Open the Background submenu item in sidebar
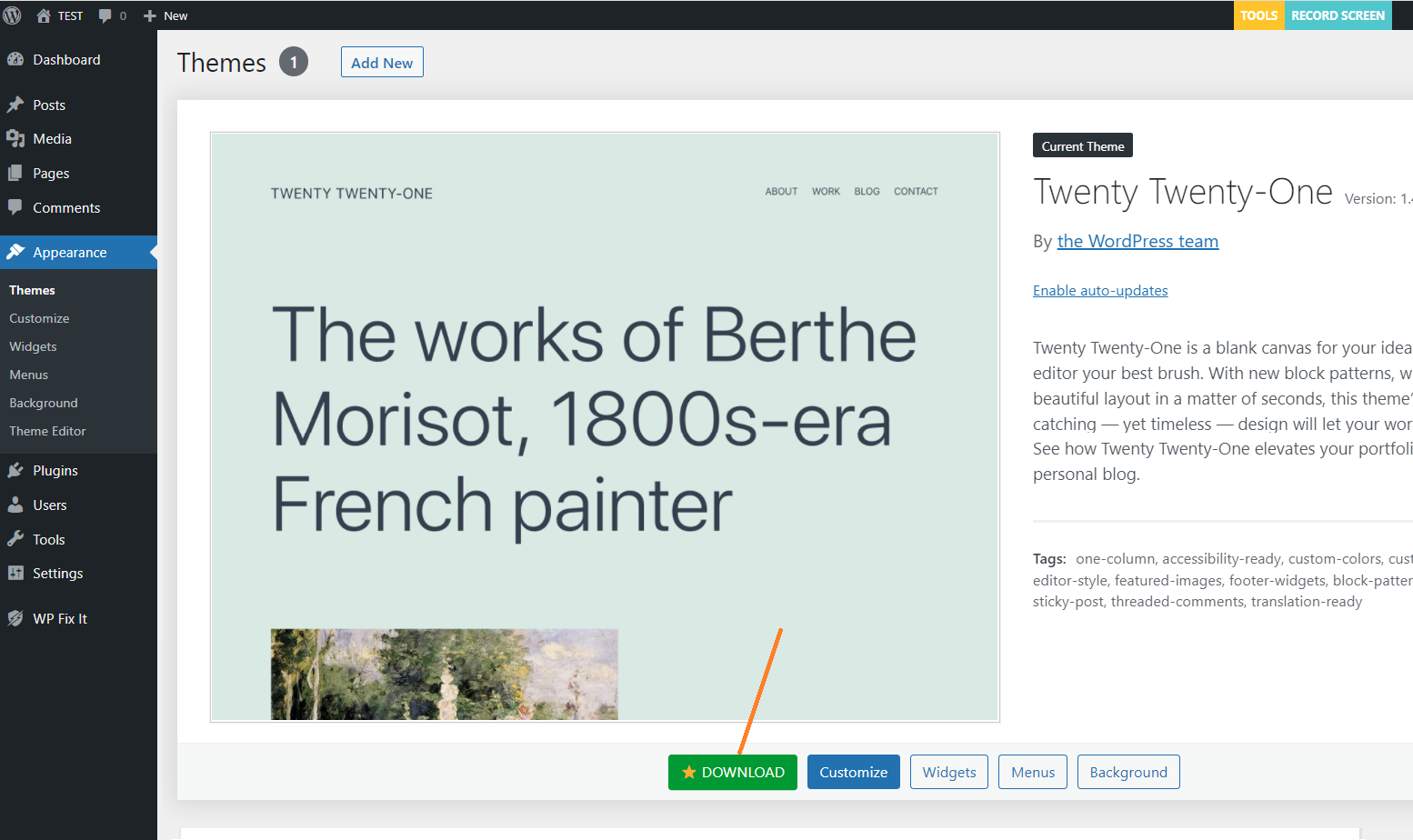 [x=44, y=403]
